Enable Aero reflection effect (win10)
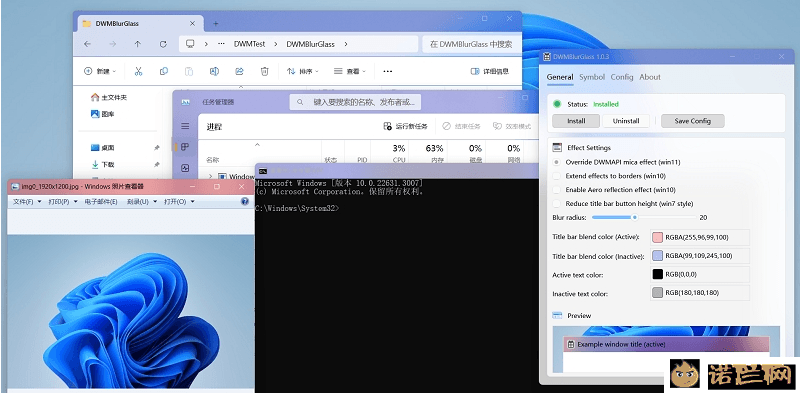This screenshot has width=800, height=393. [557, 190]
